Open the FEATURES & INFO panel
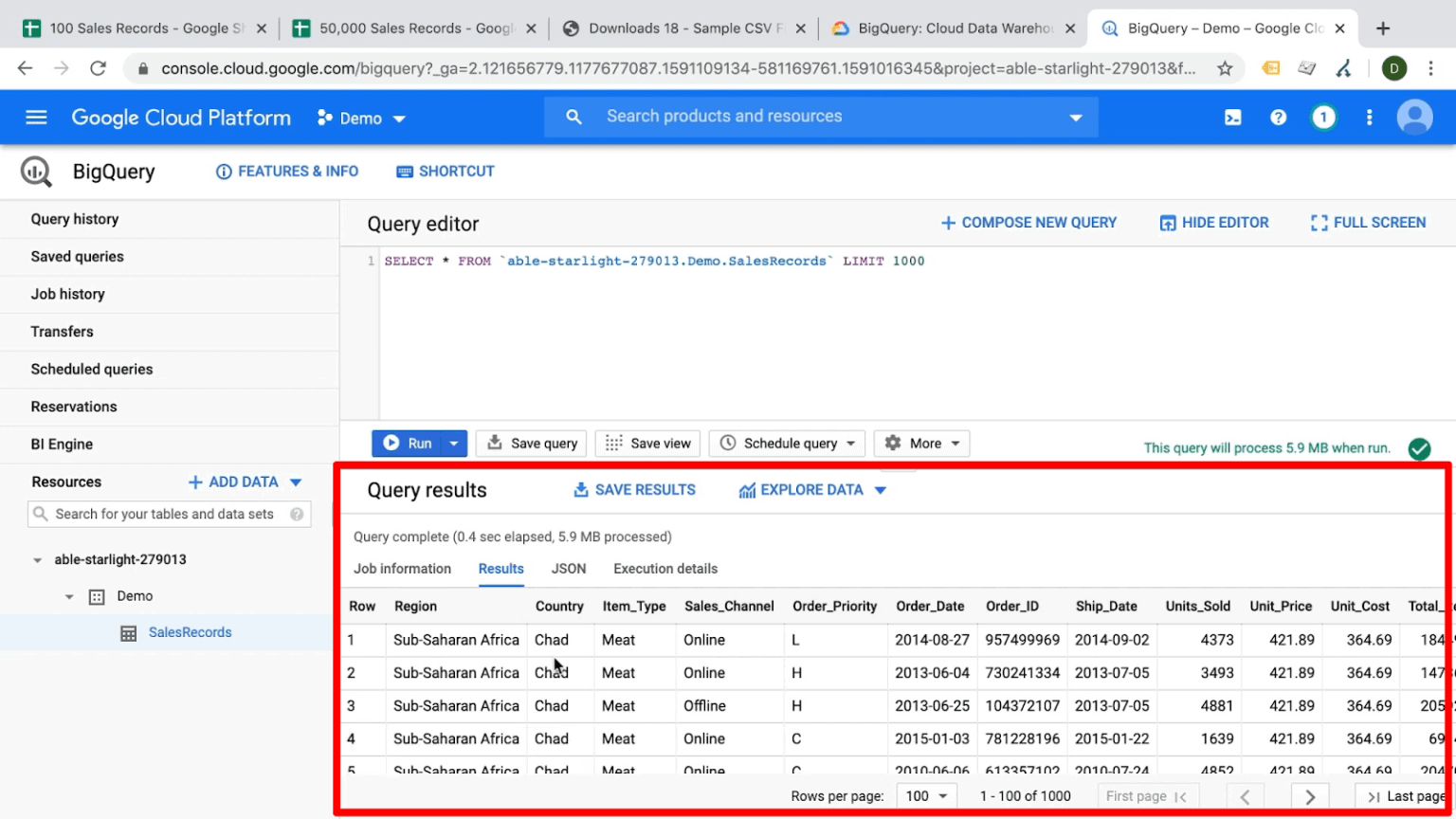 click(286, 172)
